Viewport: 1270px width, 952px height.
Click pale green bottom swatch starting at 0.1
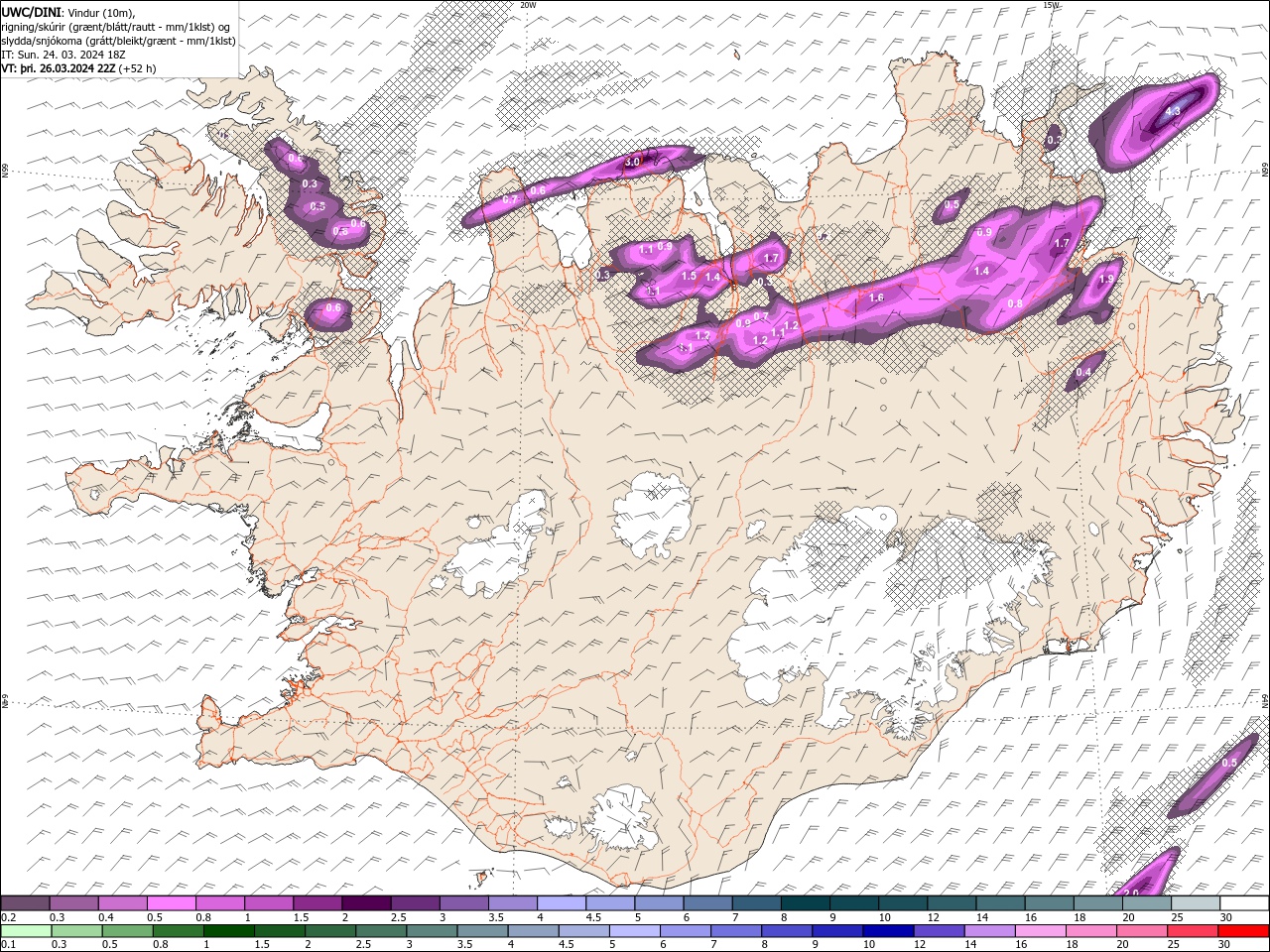pos(25,931)
